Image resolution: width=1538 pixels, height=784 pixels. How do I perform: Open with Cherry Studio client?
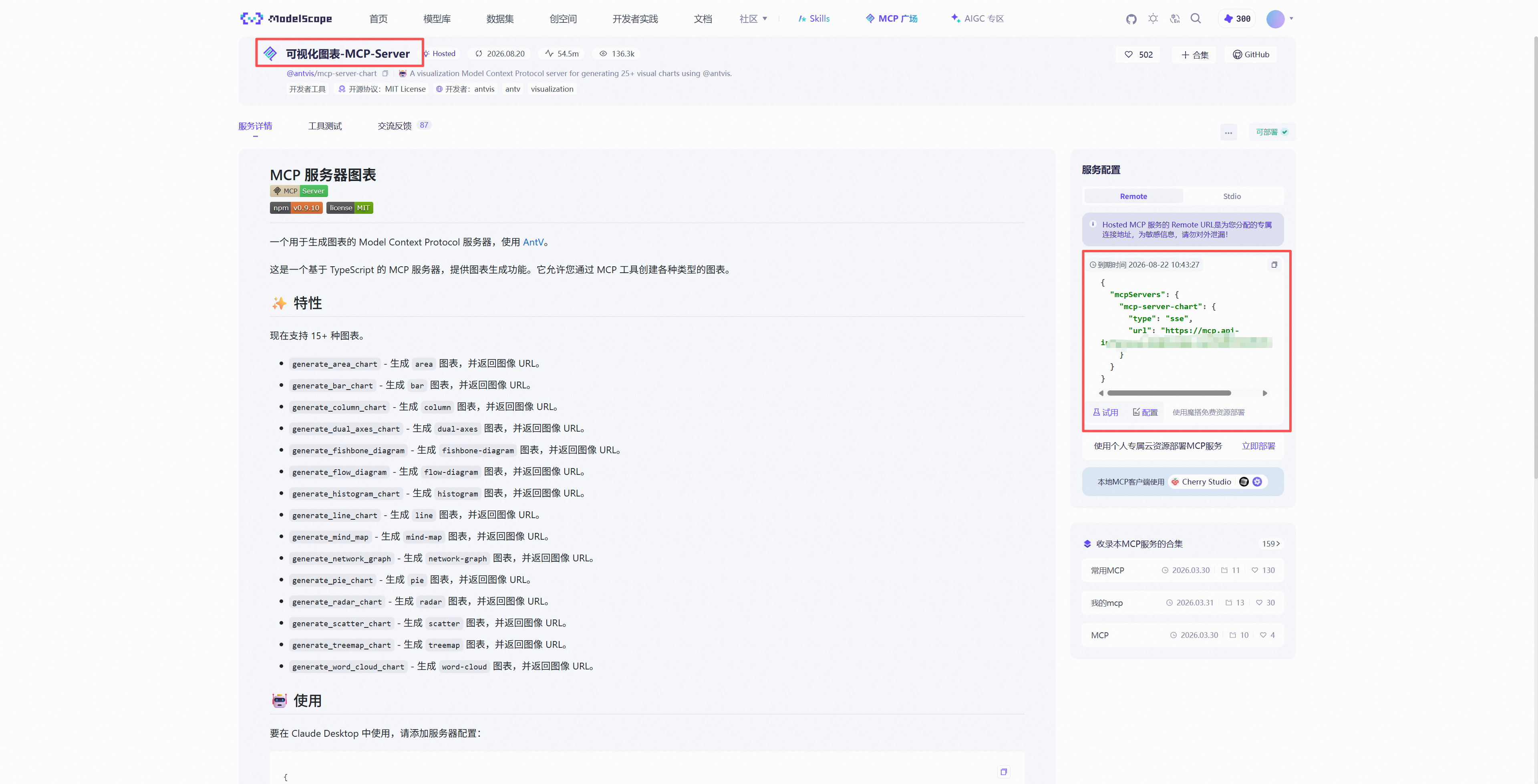coord(1201,481)
